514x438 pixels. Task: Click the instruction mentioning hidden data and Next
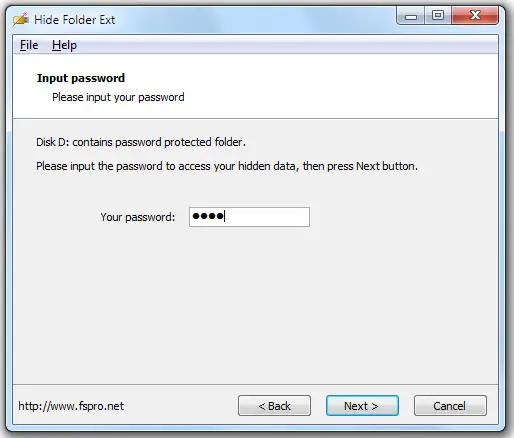(227, 166)
